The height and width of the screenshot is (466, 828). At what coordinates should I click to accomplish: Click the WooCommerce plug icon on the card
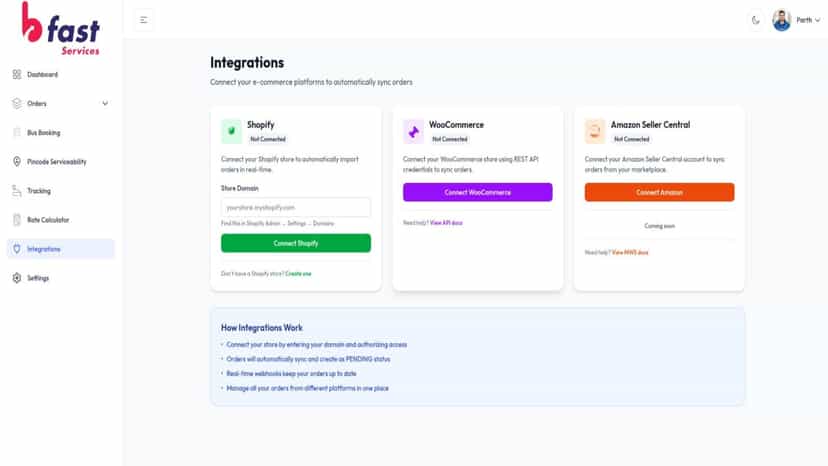click(413, 131)
